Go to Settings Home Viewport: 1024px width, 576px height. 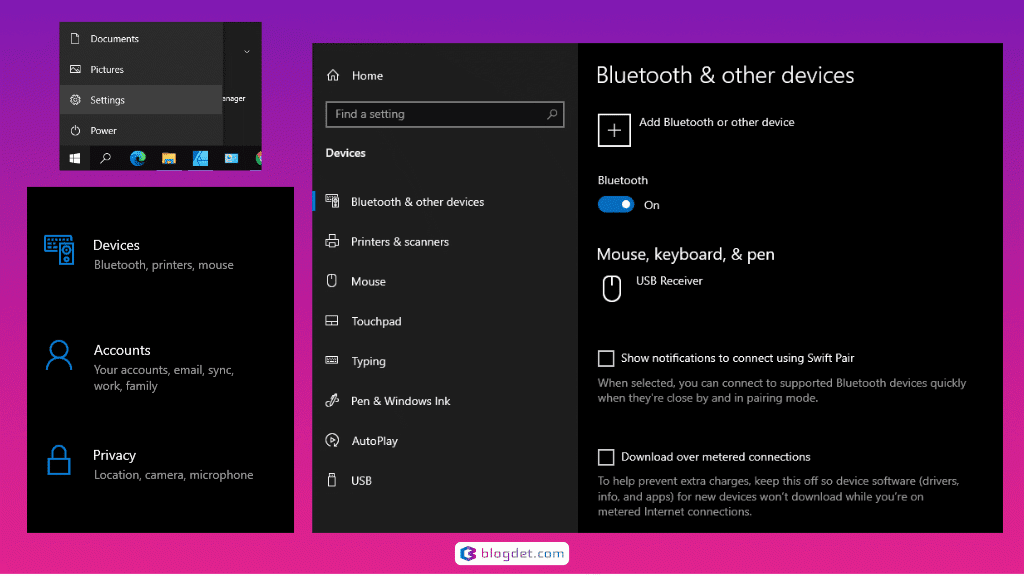pos(355,76)
